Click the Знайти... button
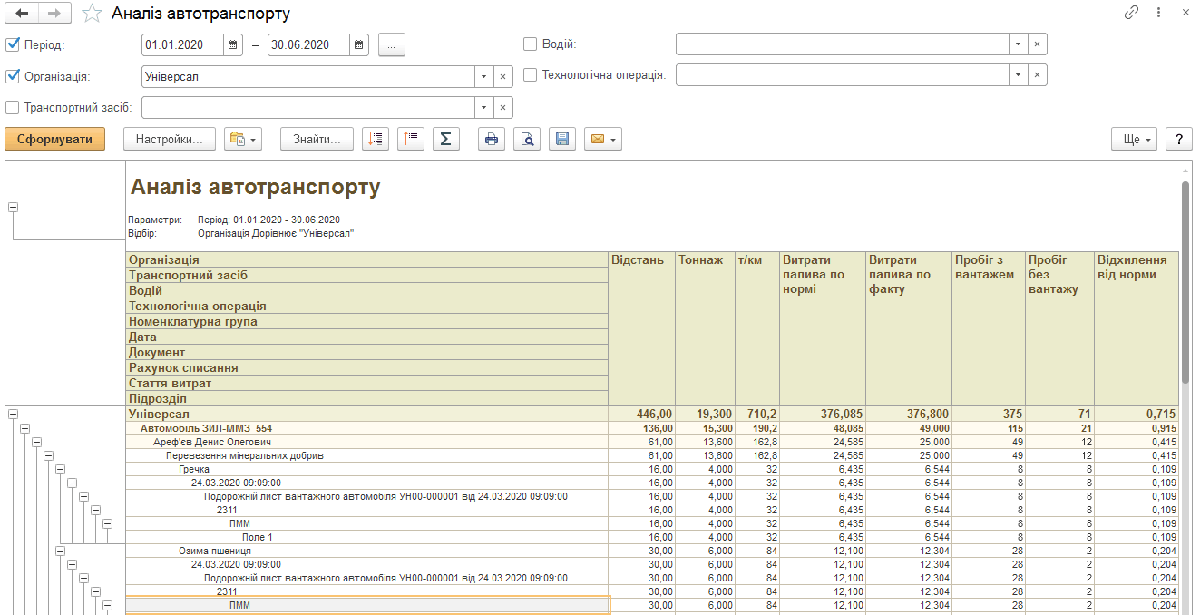This screenshot has width=1200, height=615. pos(317,140)
